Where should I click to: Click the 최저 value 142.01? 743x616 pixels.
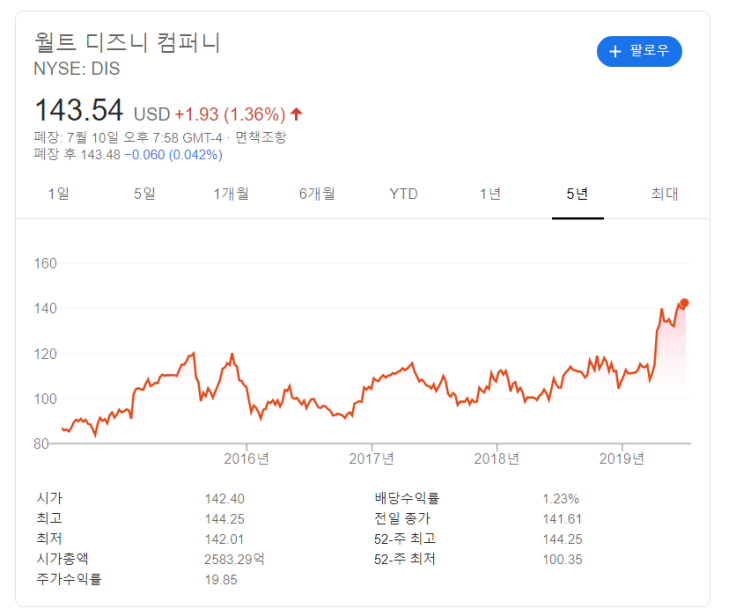tap(225, 540)
